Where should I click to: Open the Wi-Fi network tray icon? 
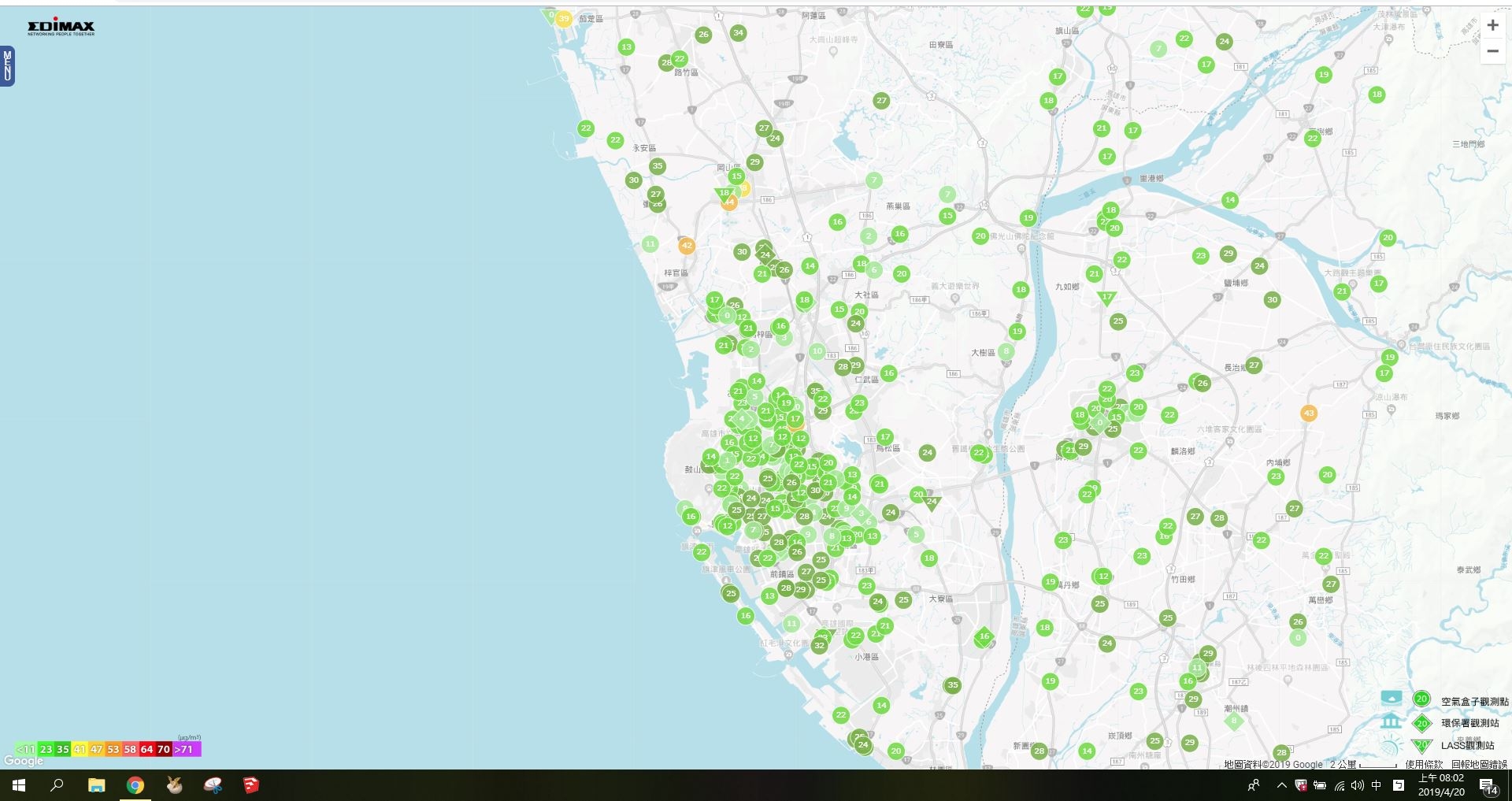point(1339,785)
